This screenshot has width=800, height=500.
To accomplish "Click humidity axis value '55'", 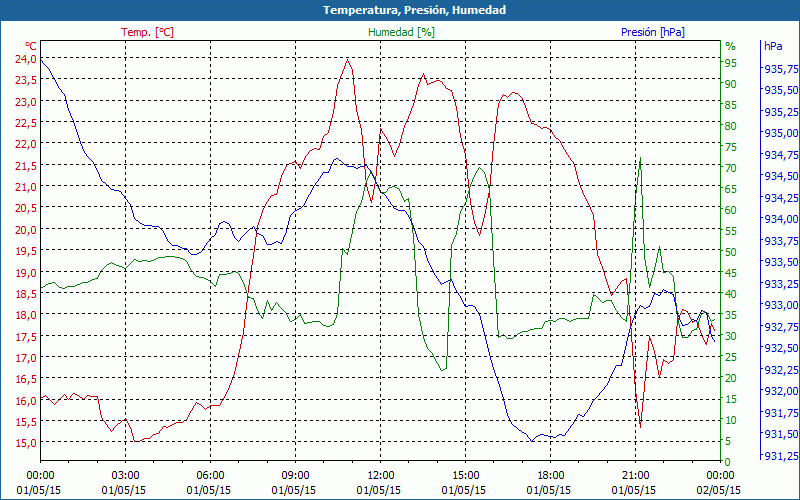I will tap(731, 231).
